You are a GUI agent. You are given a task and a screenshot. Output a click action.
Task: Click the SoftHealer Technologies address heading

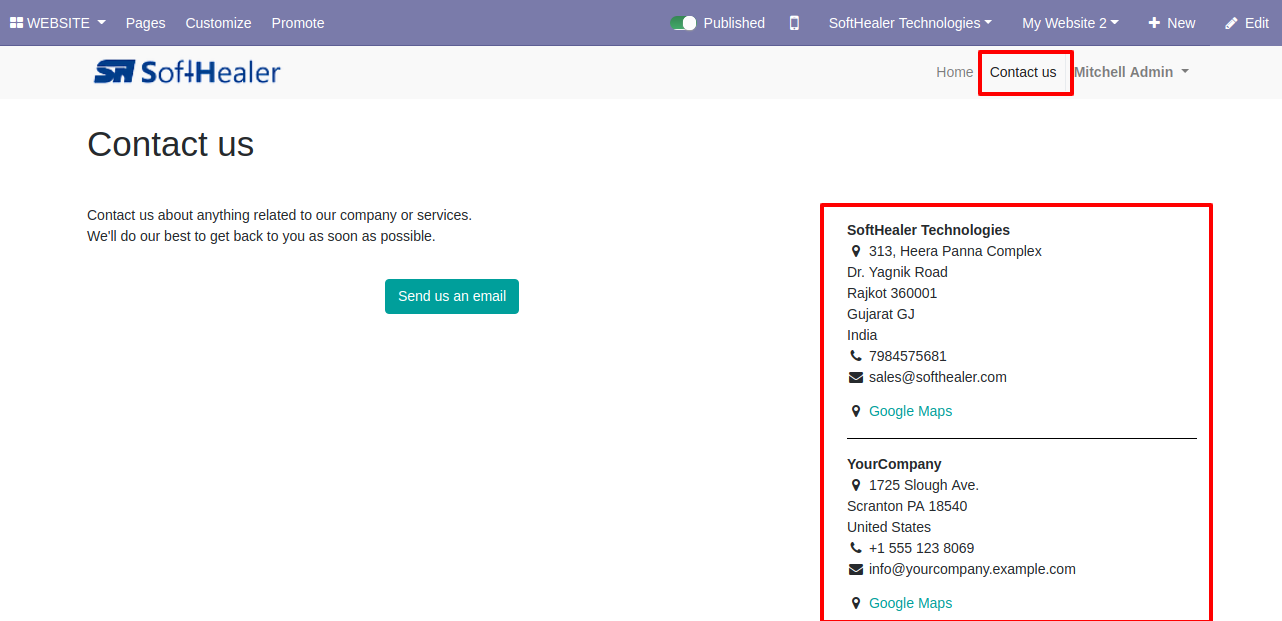(928, 230)
